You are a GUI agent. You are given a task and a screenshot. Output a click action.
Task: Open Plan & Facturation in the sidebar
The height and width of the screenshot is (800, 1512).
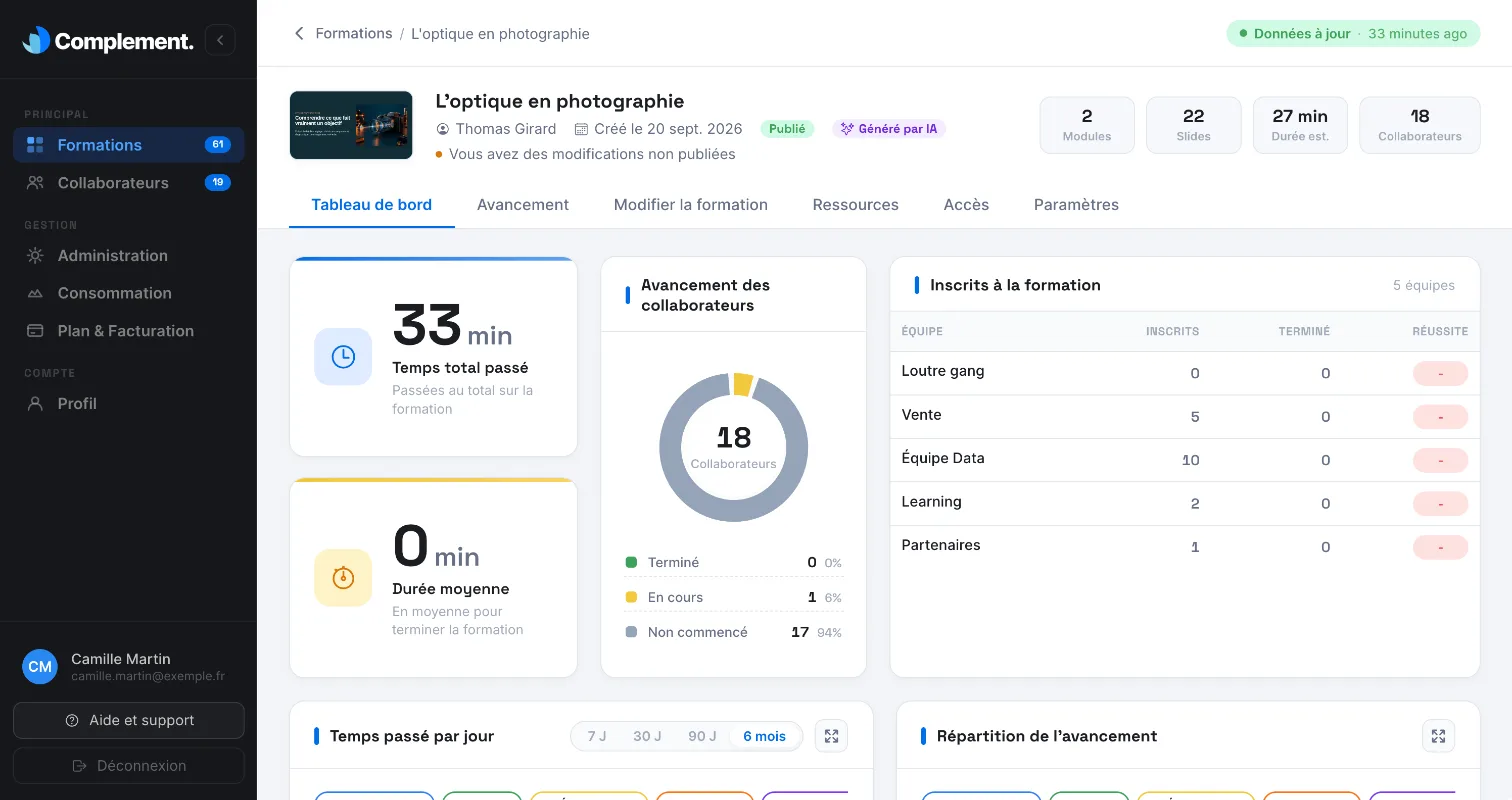coord(129,331)
